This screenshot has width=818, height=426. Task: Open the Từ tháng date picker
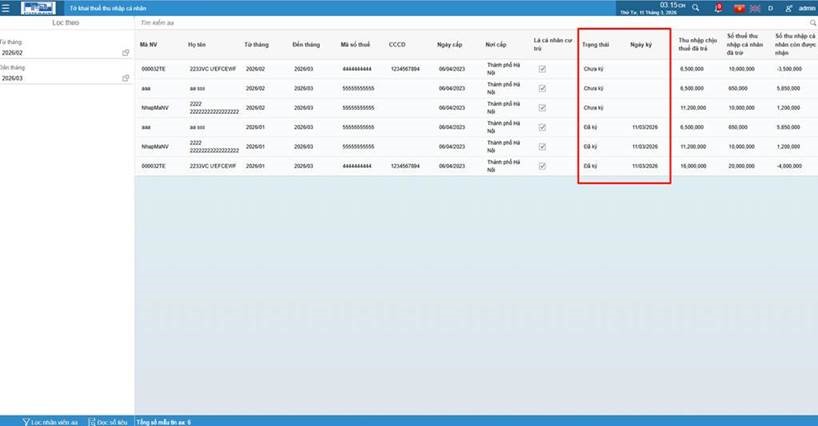pyautogui.click(x=125, y=52)
